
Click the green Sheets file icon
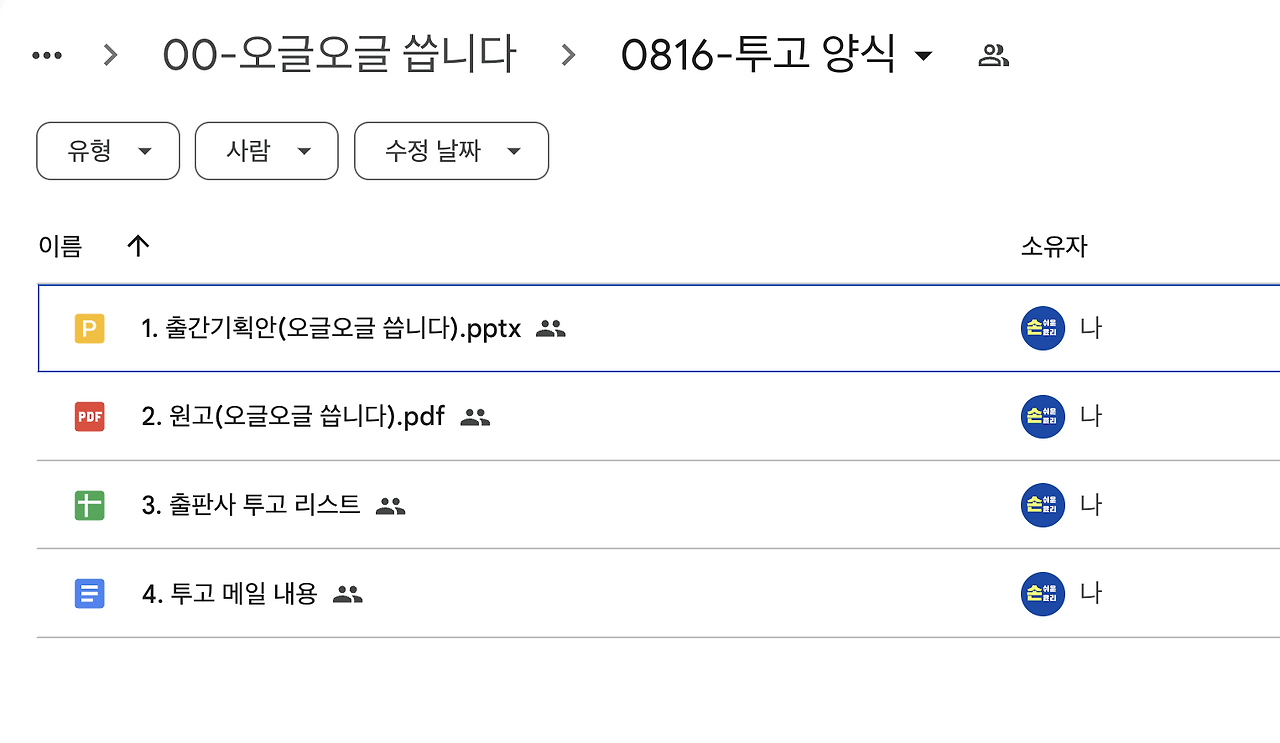pos(89,505)
